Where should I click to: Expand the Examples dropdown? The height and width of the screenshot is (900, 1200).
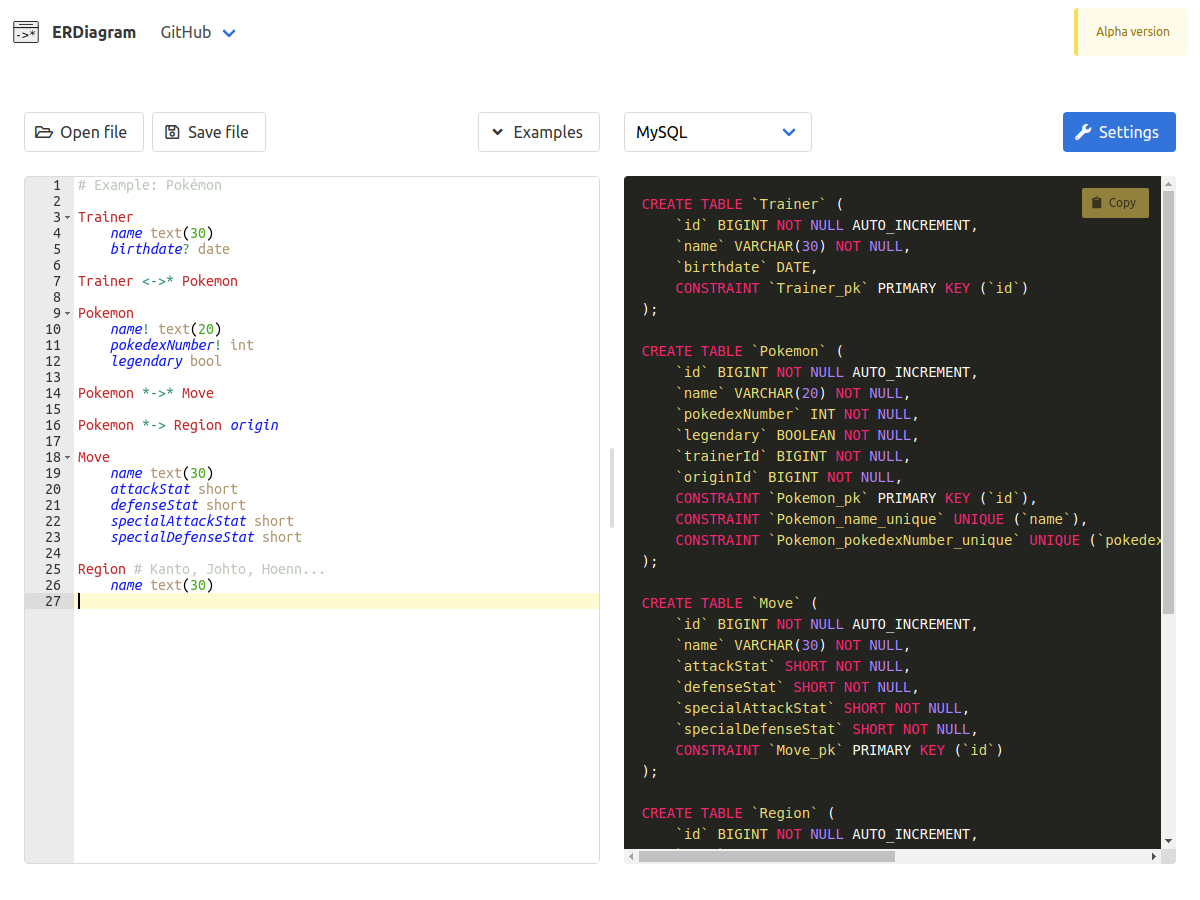(539, 132)
